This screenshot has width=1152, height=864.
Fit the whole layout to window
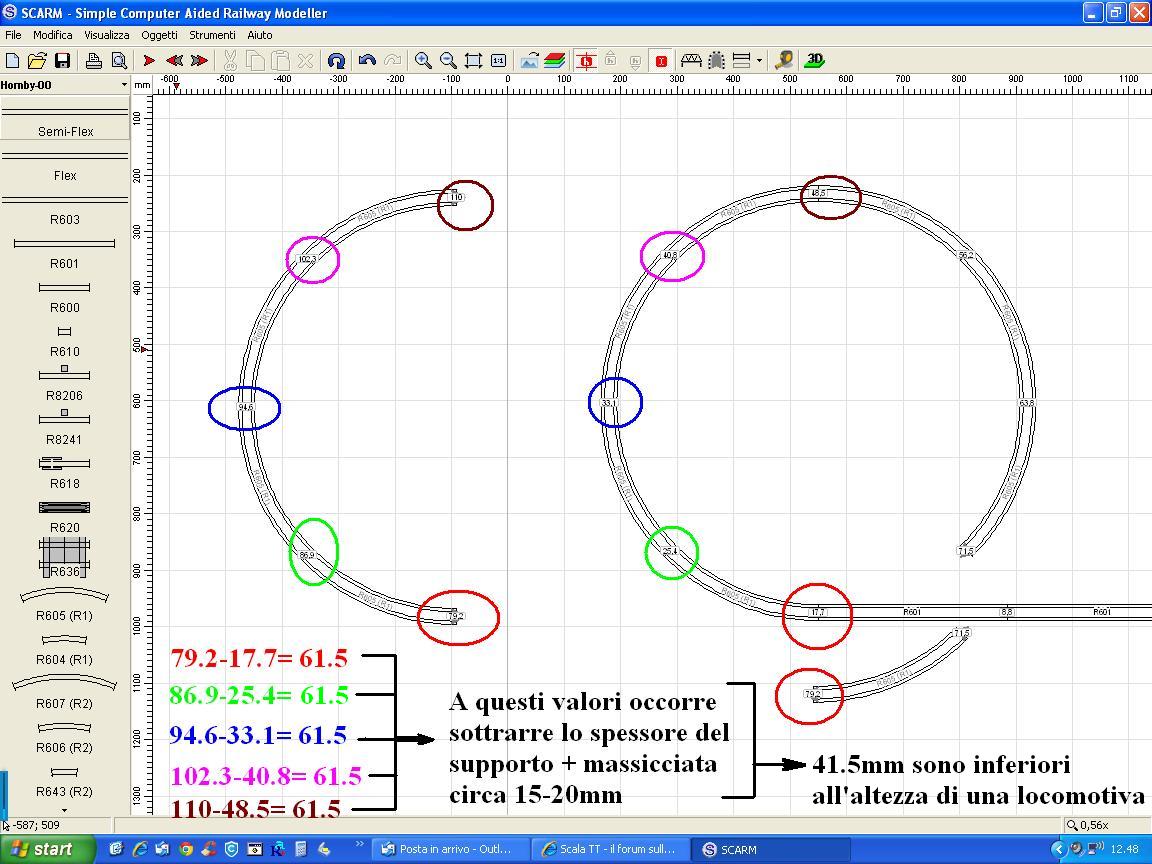pyautogui.click(x=473, y=60)
